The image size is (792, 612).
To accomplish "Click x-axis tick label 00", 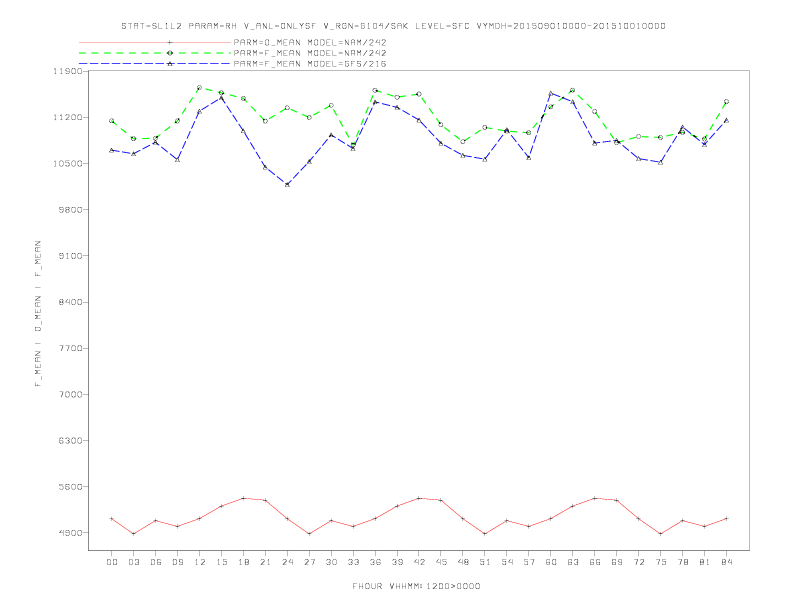I will (x=112, y=562).
